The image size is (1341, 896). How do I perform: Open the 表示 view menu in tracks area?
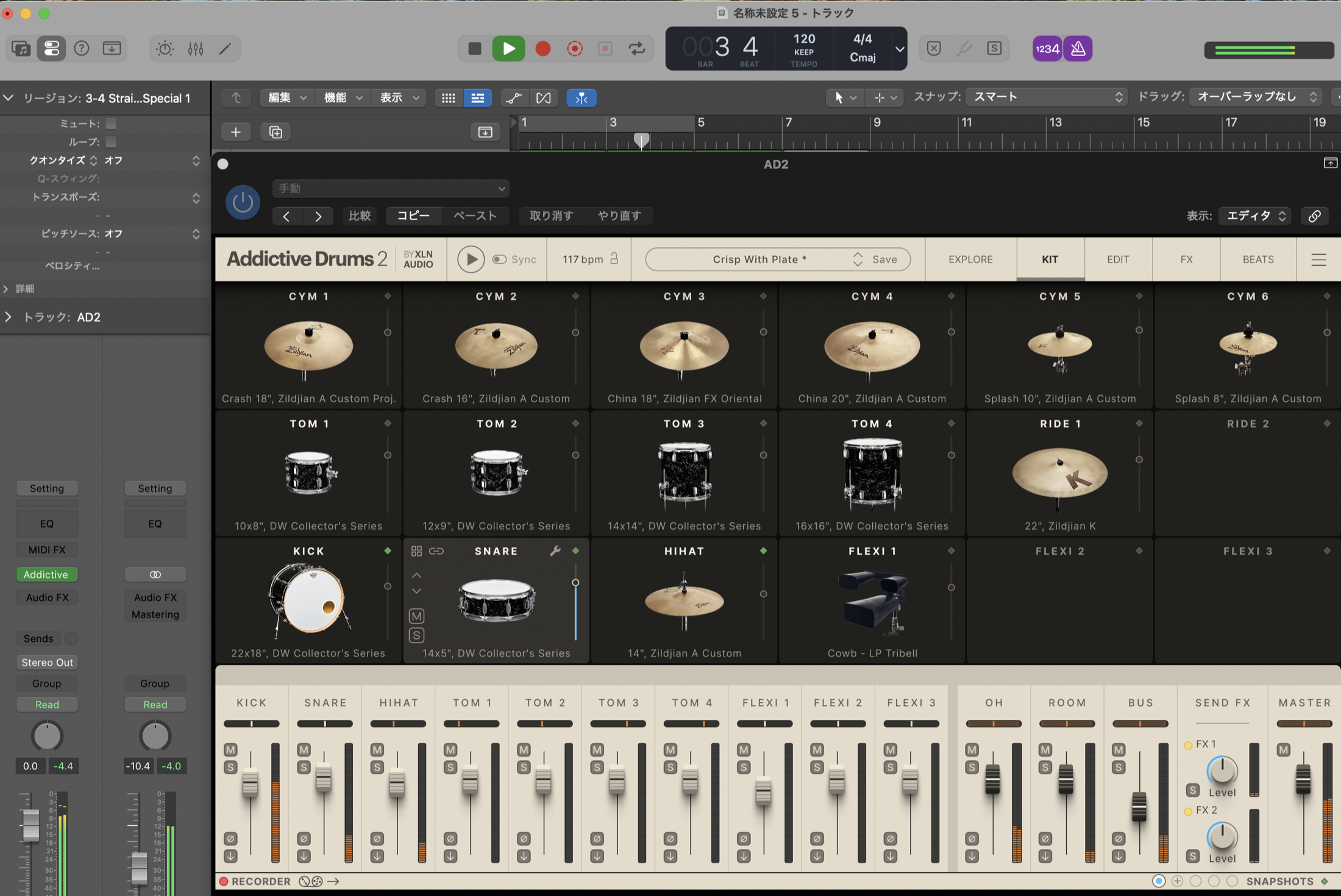coord(398,98)
